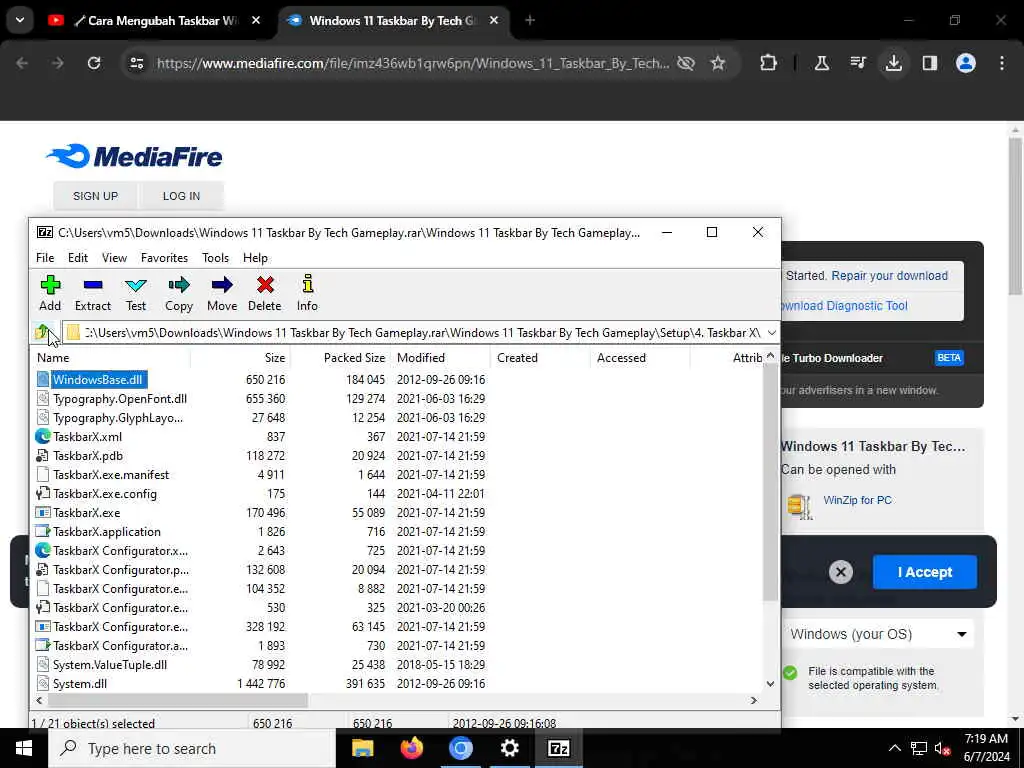Click the I Accept button
Viewport: 1024px width, 768px height.
(925, 572)
